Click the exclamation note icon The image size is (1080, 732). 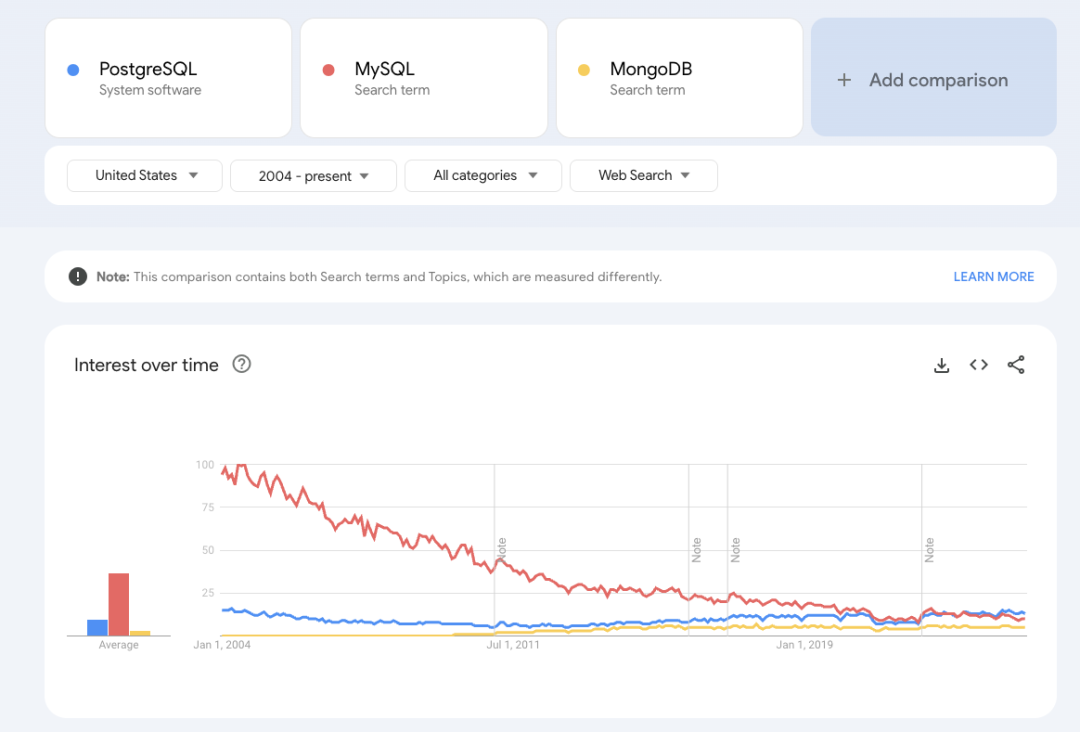(x=78, y=277)
